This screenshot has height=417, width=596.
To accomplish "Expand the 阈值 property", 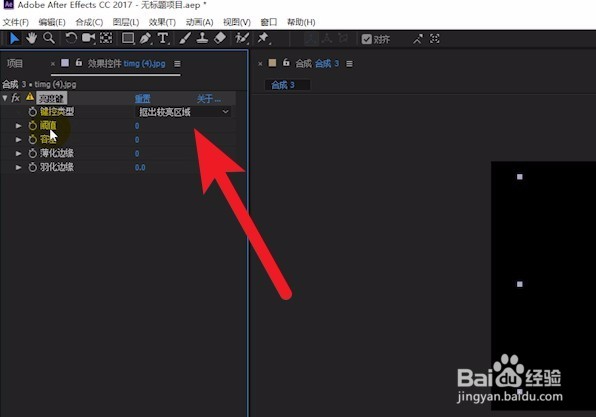I will pyautogui.click(x=18, y=125).
